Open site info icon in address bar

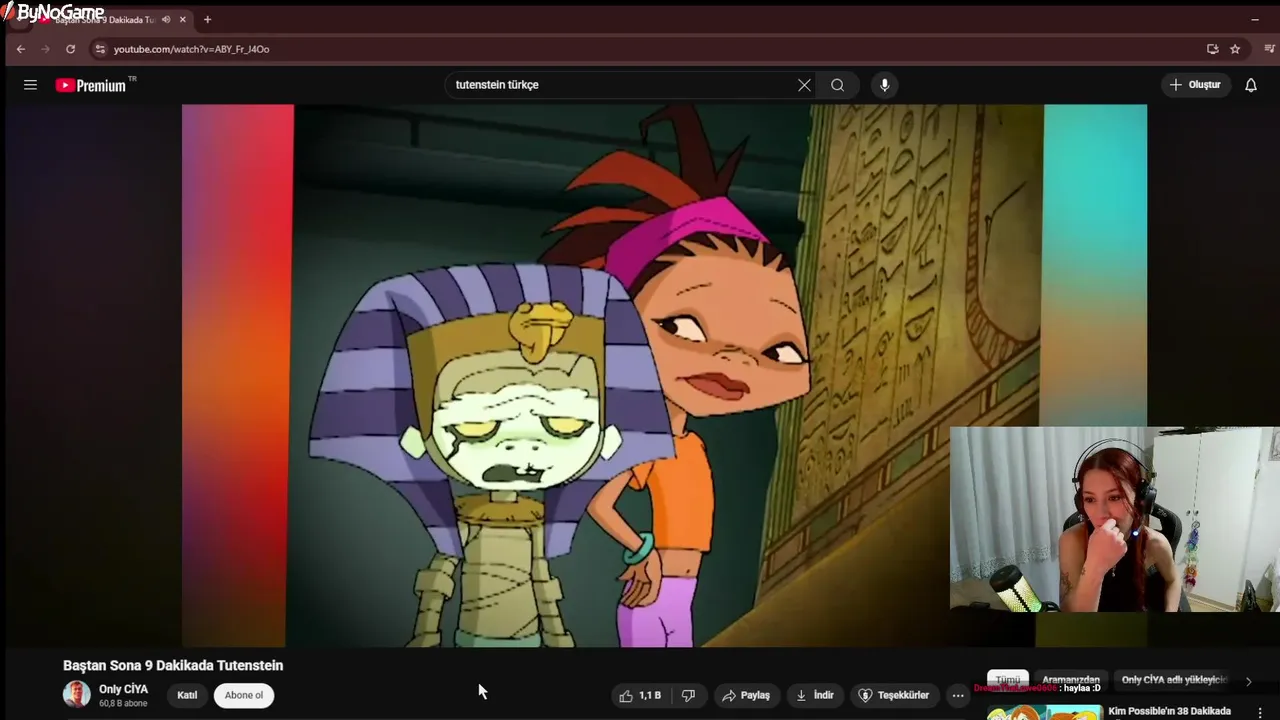(x=99, y=49)
